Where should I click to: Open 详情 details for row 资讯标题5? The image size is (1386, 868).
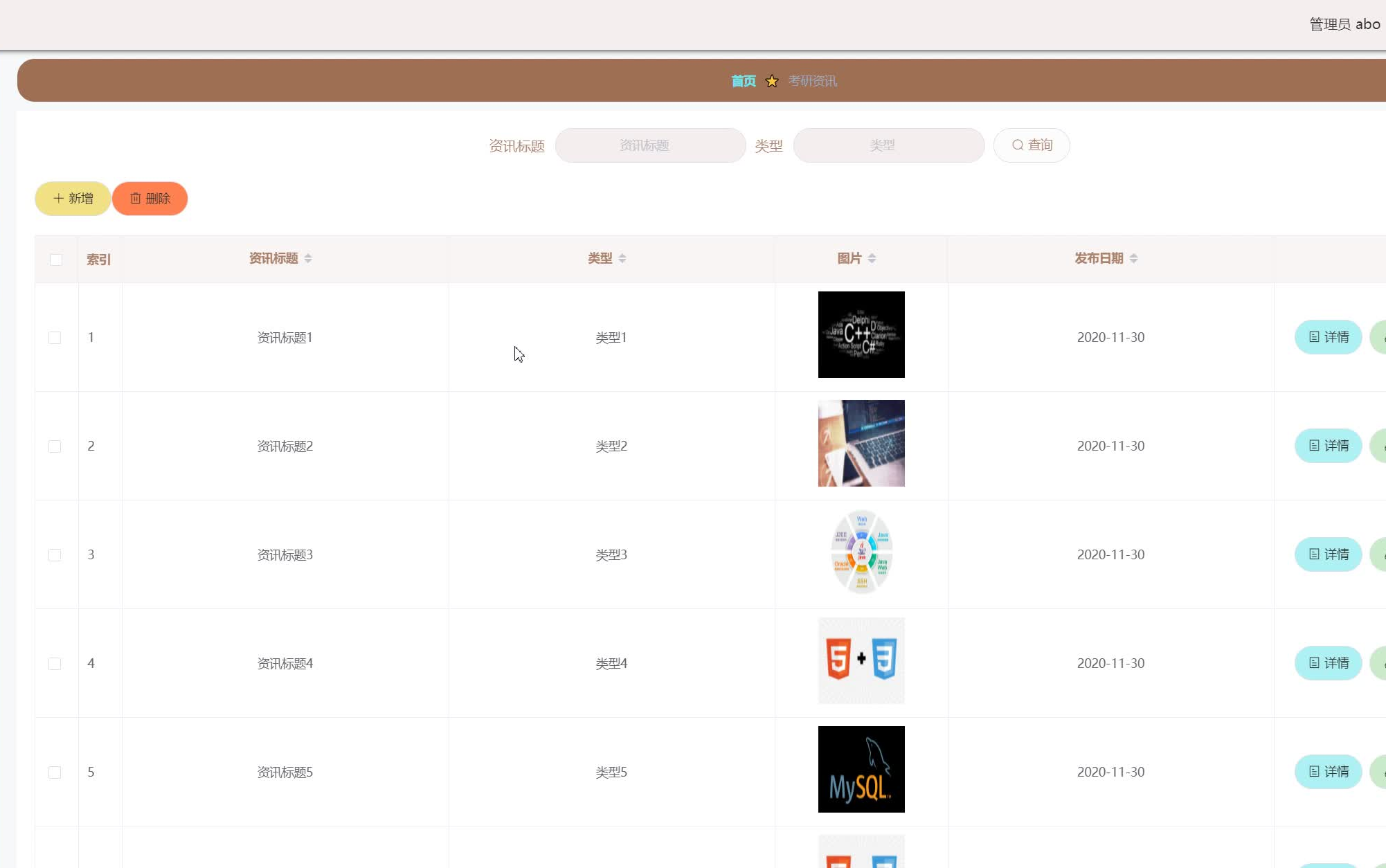(1329, 772)
